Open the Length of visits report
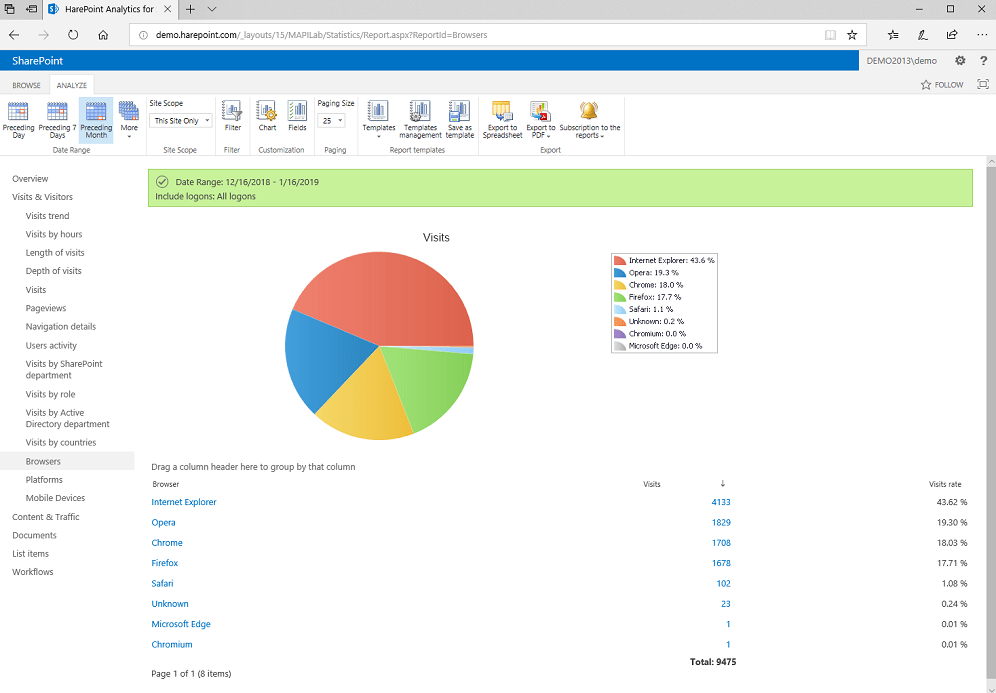Image resolution: width=996 pixels, height=693 pixels. point(55,253)
